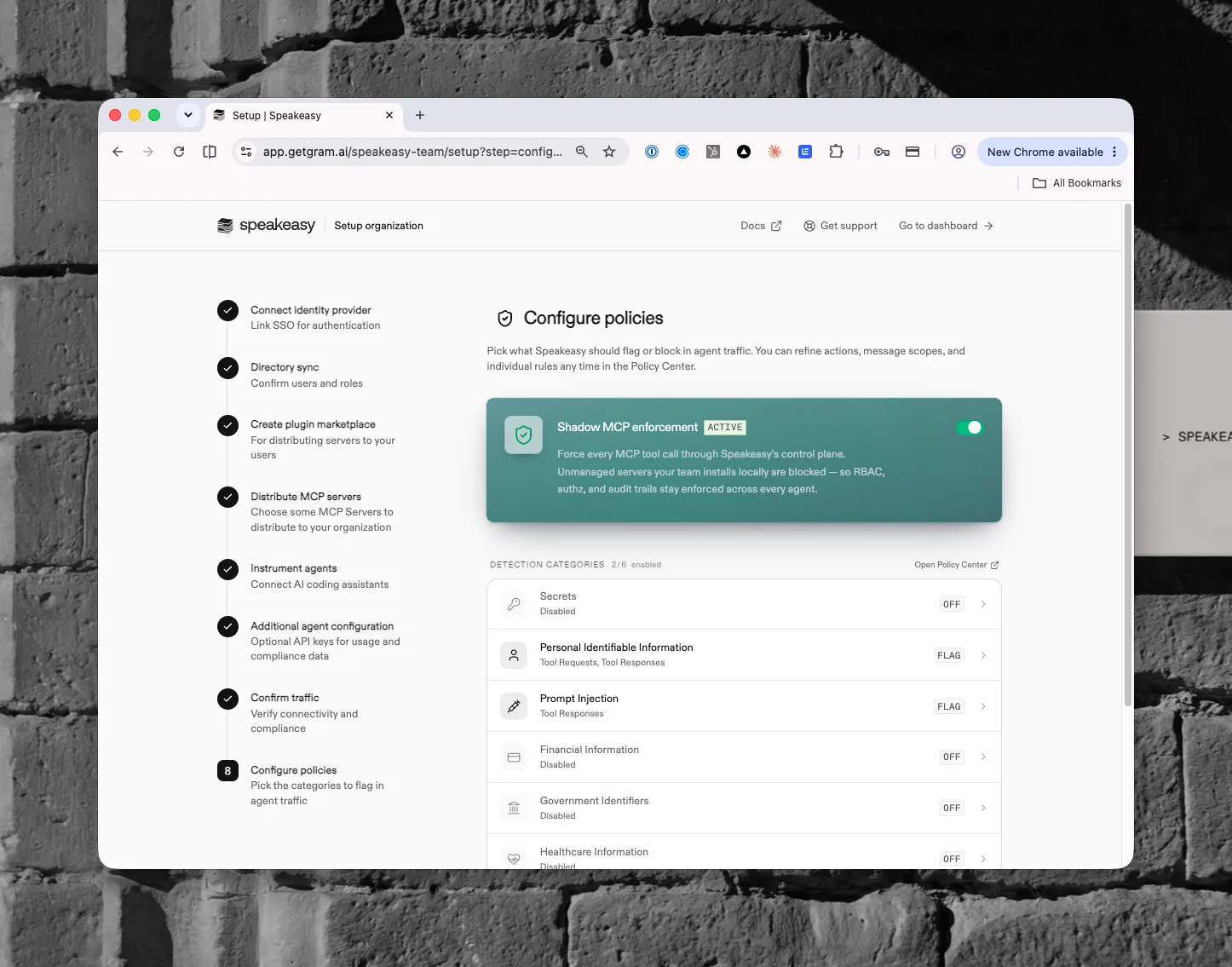This screenshot has width=1232, height=967.
Task: Expand the Financial Information row chevron
Action: tap(983, 757)
